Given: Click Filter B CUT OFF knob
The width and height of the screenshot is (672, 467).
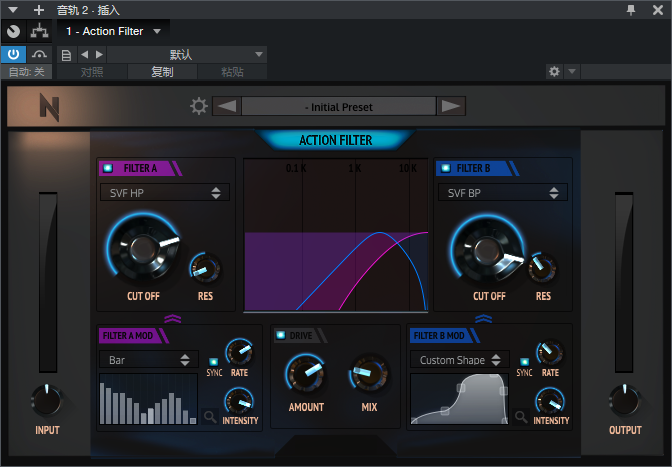Looking at the screenshot, I should pos(487,251).
